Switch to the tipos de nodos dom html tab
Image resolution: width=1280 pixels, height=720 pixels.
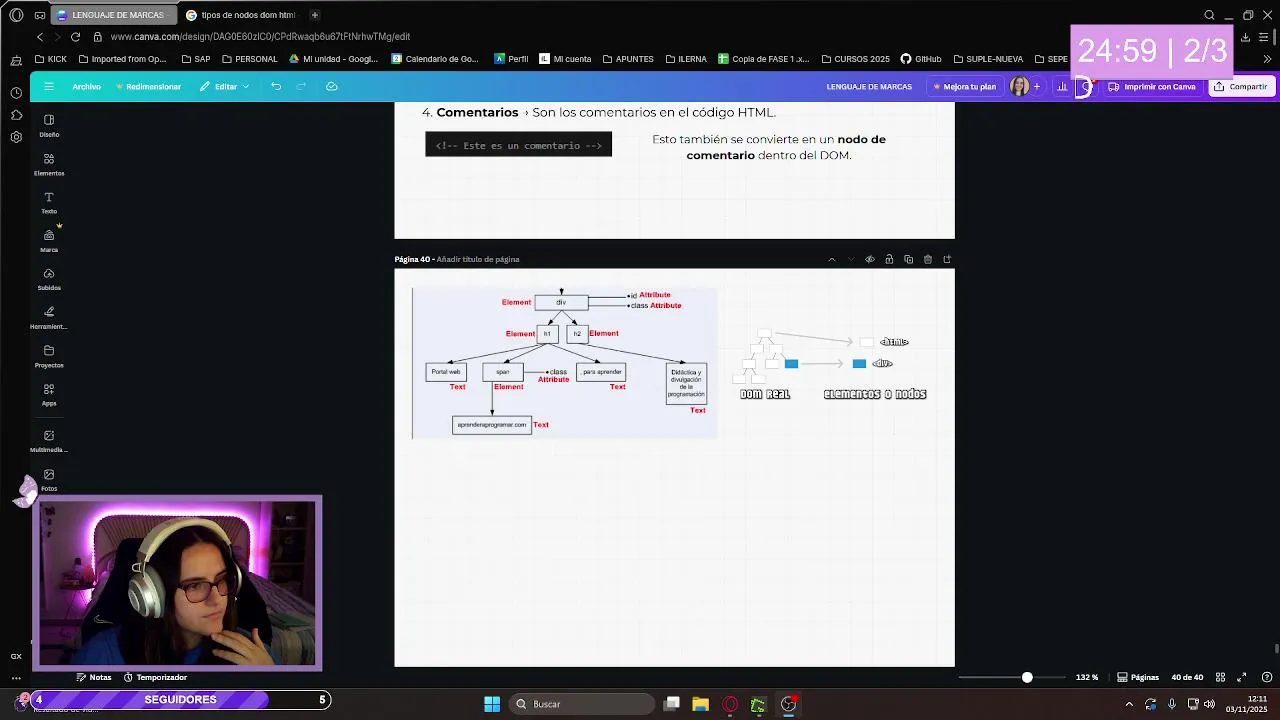tap(240, 15)
